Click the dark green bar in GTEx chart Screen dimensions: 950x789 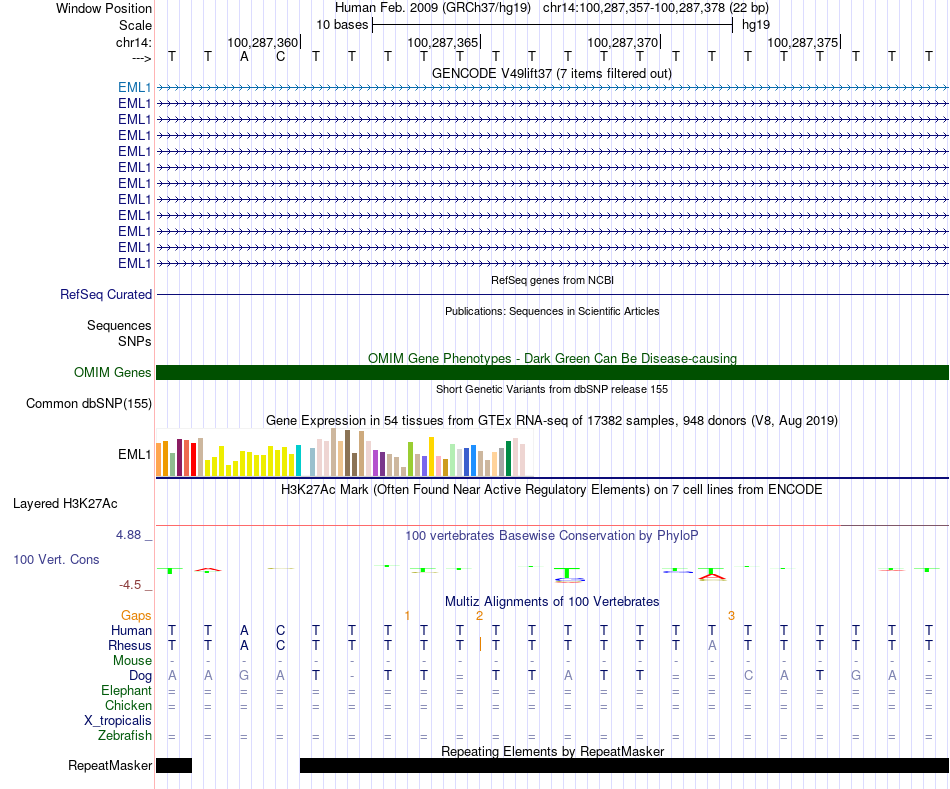pos(508,458)
